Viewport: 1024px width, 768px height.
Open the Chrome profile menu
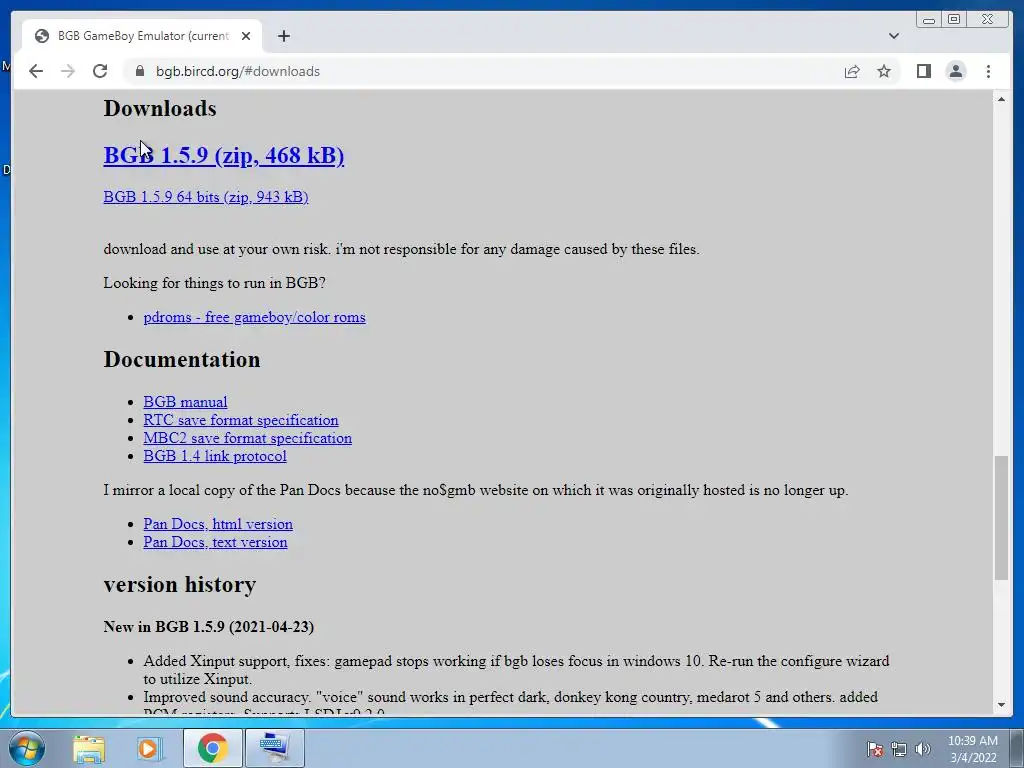[955, 71]
